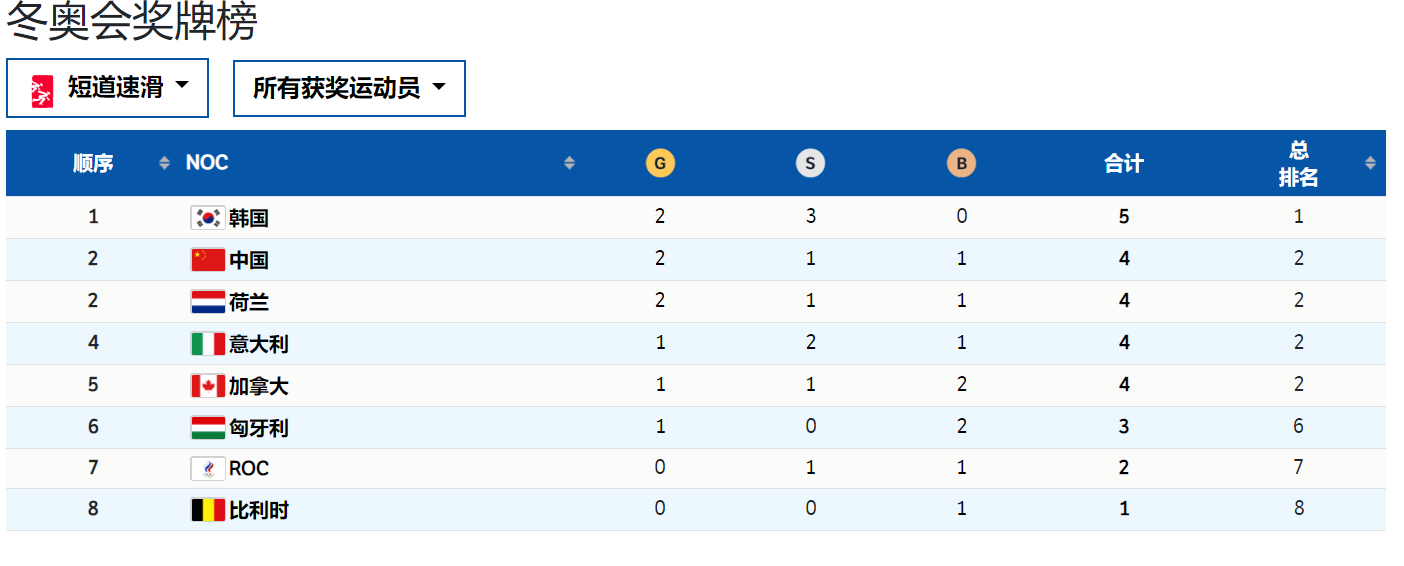Click the 合计 column header
Image resolution: width=1404 pixels, height=566 pixels.
(x=1124, y=163)
